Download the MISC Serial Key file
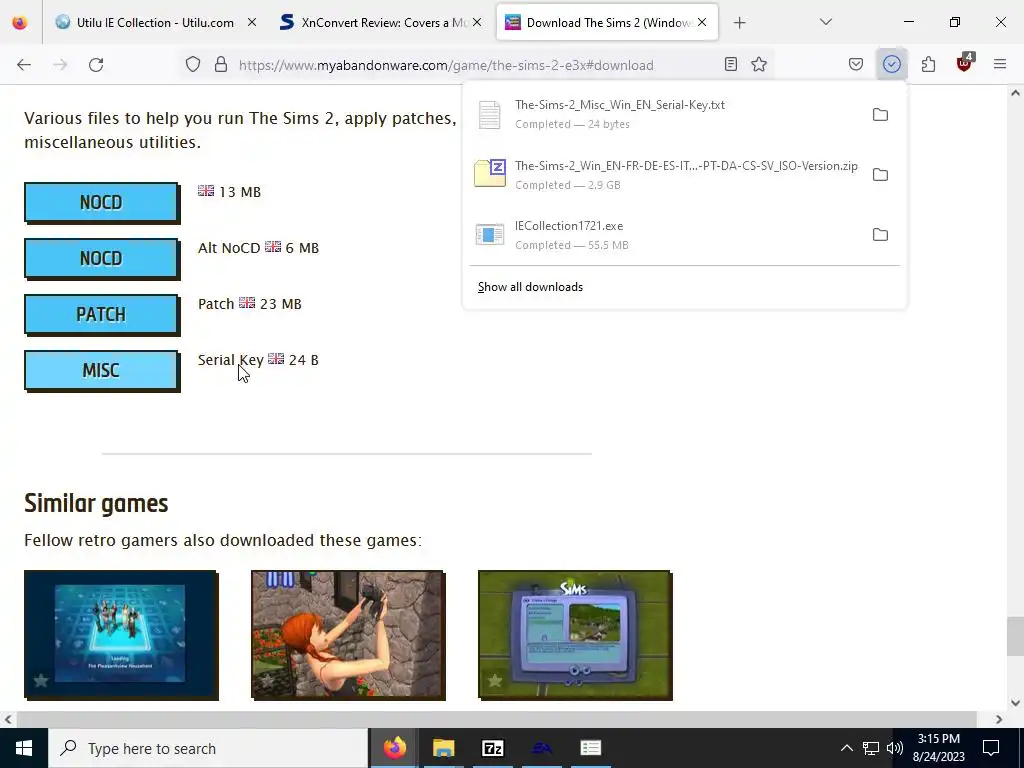1024x768 pixels. click(101, 371)
